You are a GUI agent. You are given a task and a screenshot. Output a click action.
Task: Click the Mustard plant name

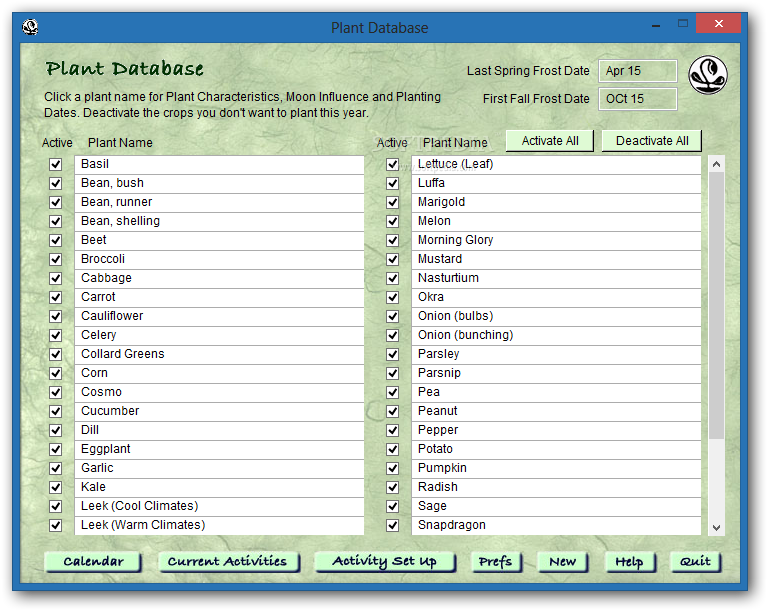pyautogui.click(x=556, y=259)
